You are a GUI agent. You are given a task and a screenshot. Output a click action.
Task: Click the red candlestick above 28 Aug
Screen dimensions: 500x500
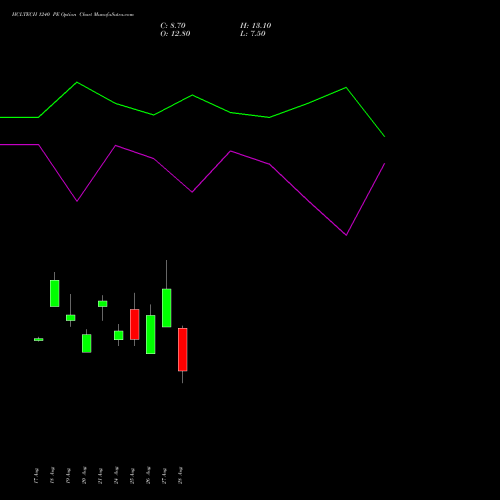(183, 349)
